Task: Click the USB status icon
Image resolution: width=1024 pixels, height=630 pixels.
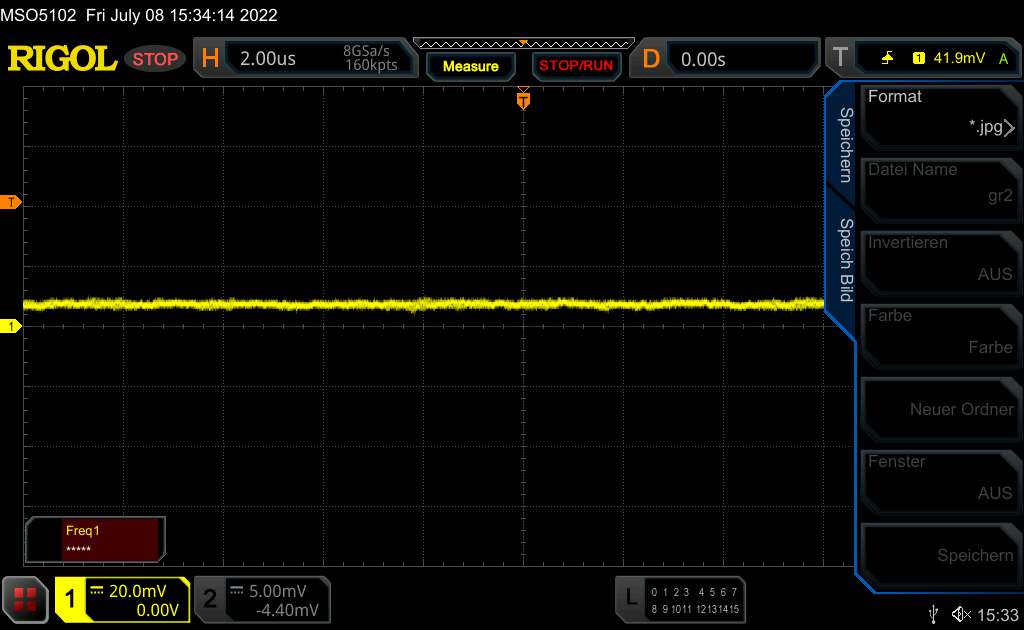Action: (933, 613)
